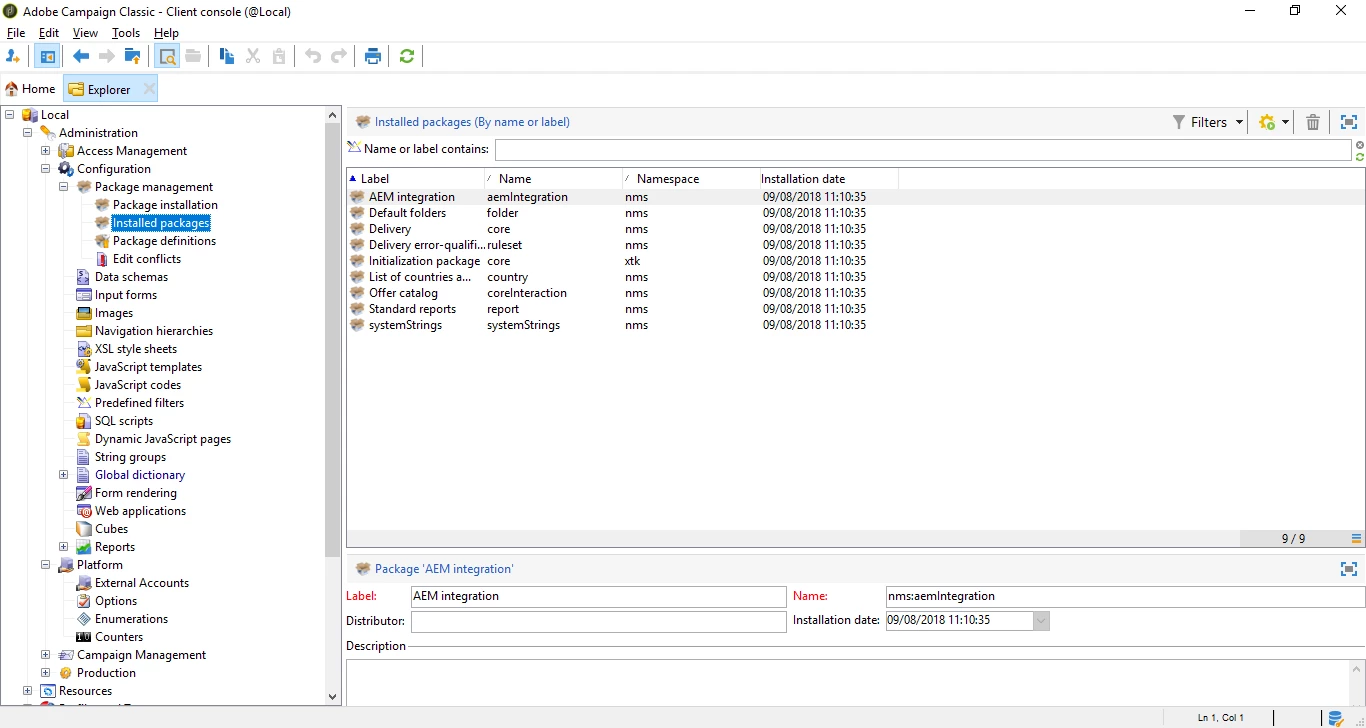The height and width of the screenshot is (728, 1366).
Task: Select Edit conflicts in the tree
Action: click(x=147, y=259)
